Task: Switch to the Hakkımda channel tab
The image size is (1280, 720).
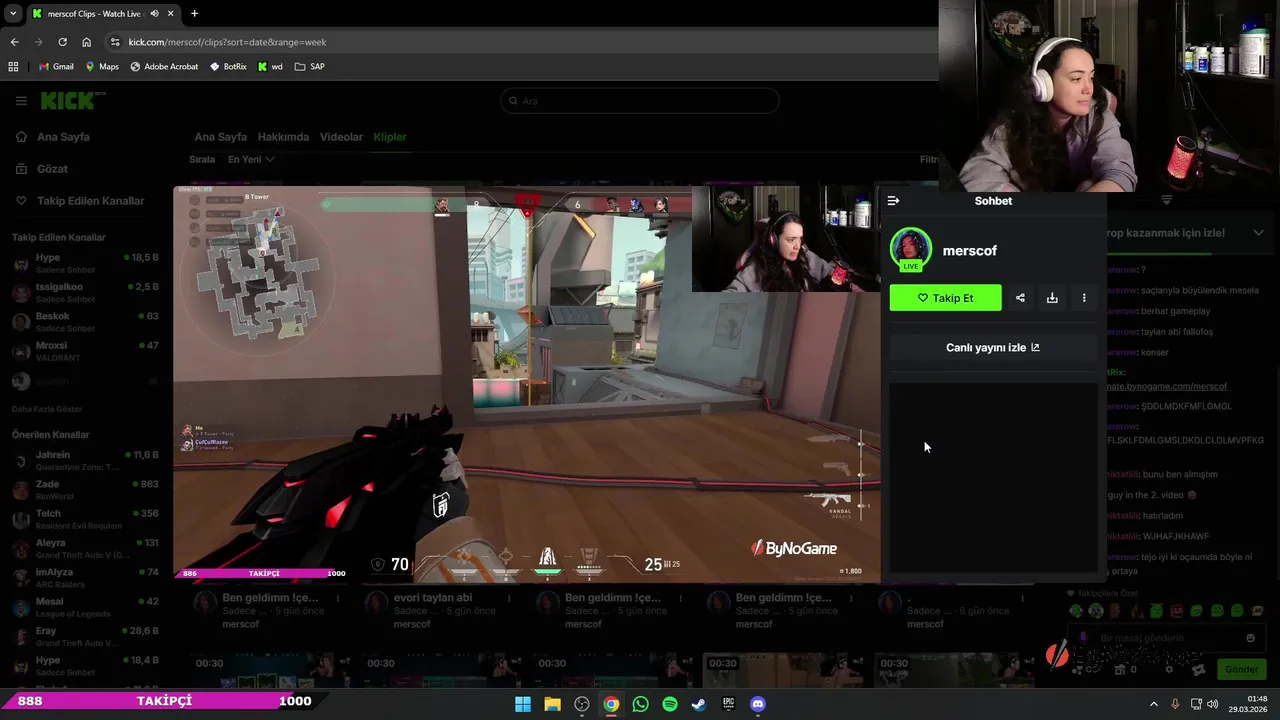Action: [x=283, y=137]
